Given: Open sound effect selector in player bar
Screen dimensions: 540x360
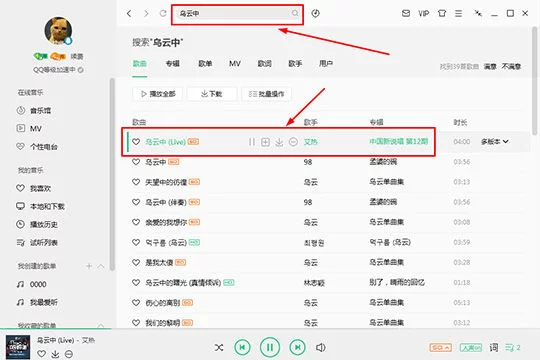Looking at the screenshot, I should click(x=471, y=348).
